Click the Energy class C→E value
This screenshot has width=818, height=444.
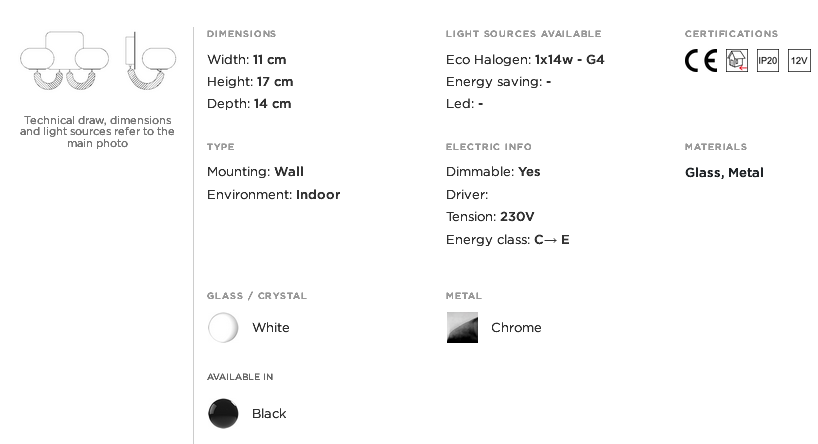click(x=552, y=239)
